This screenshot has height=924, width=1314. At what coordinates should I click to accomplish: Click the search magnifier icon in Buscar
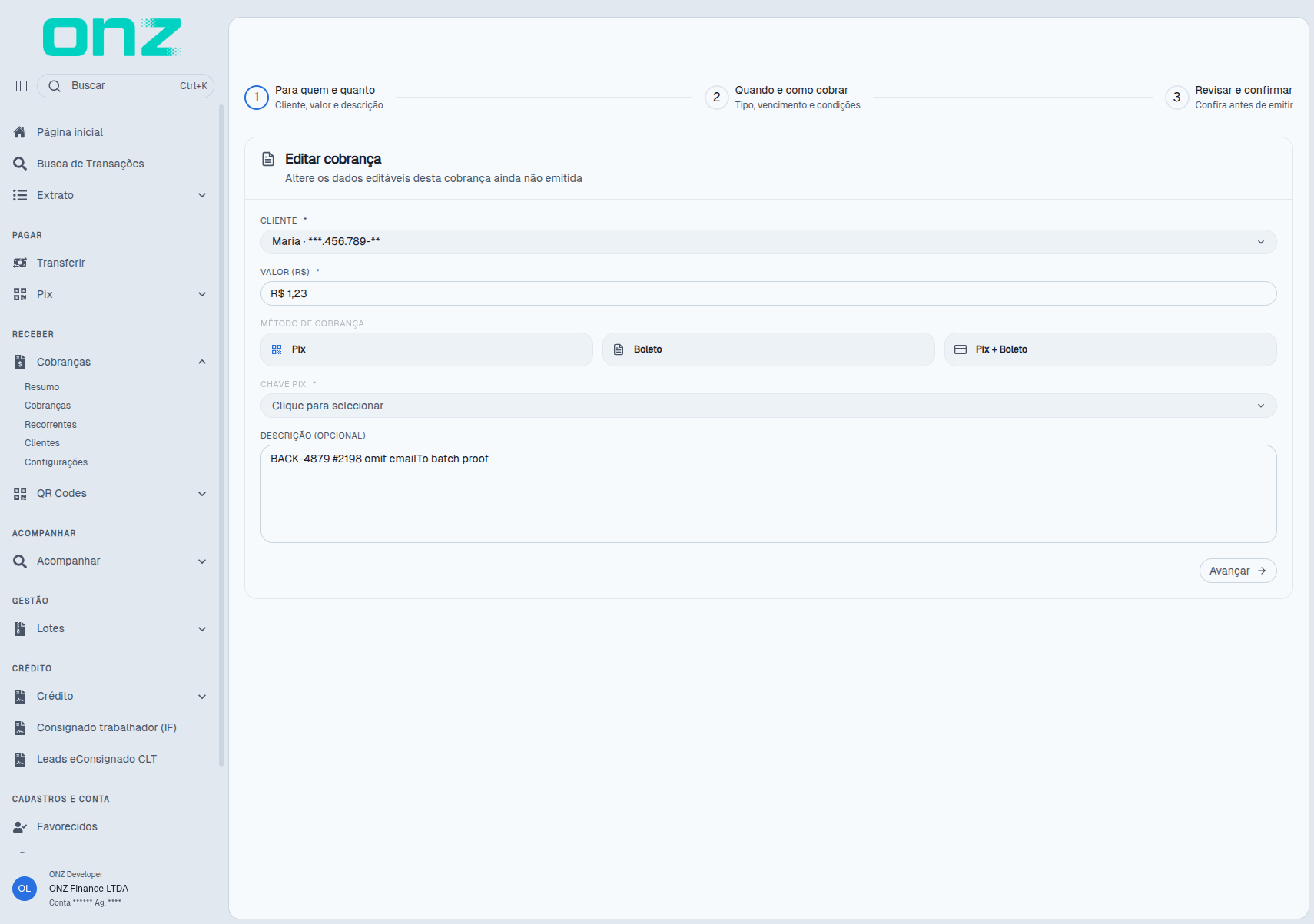[55, 86]
